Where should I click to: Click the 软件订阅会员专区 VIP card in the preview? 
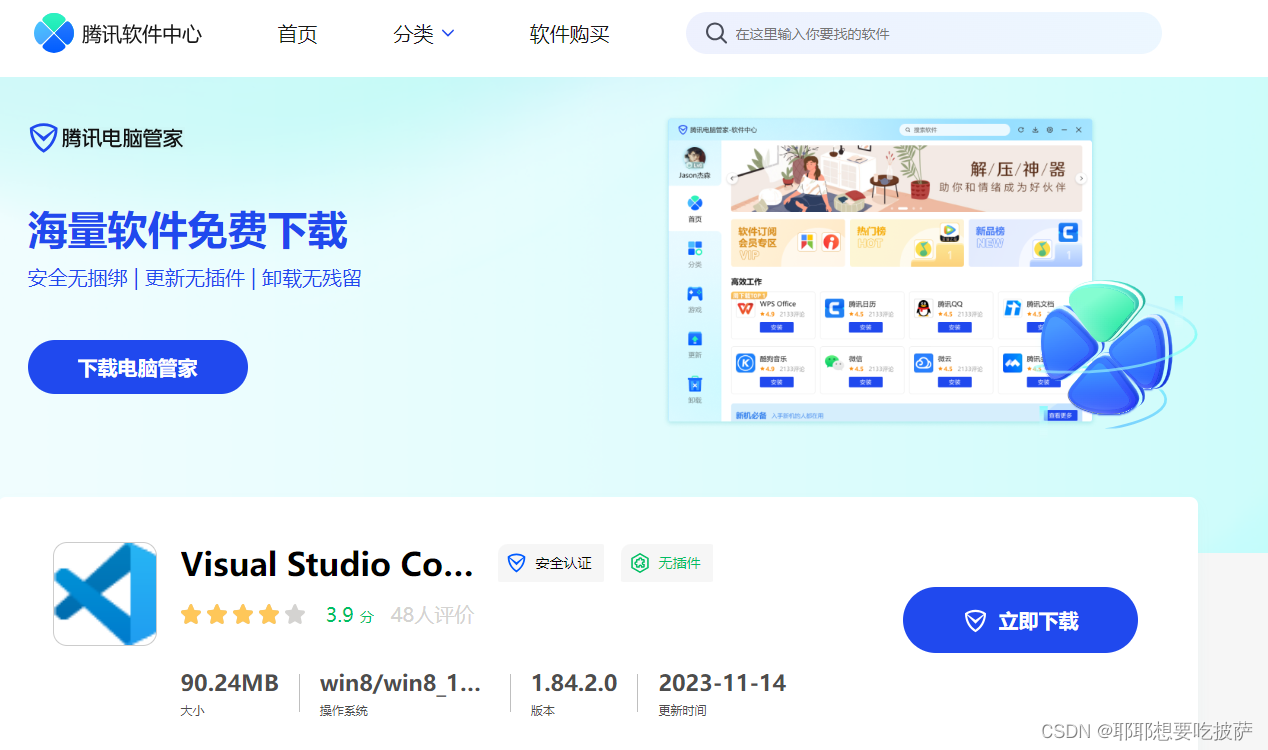click(788, 243)
